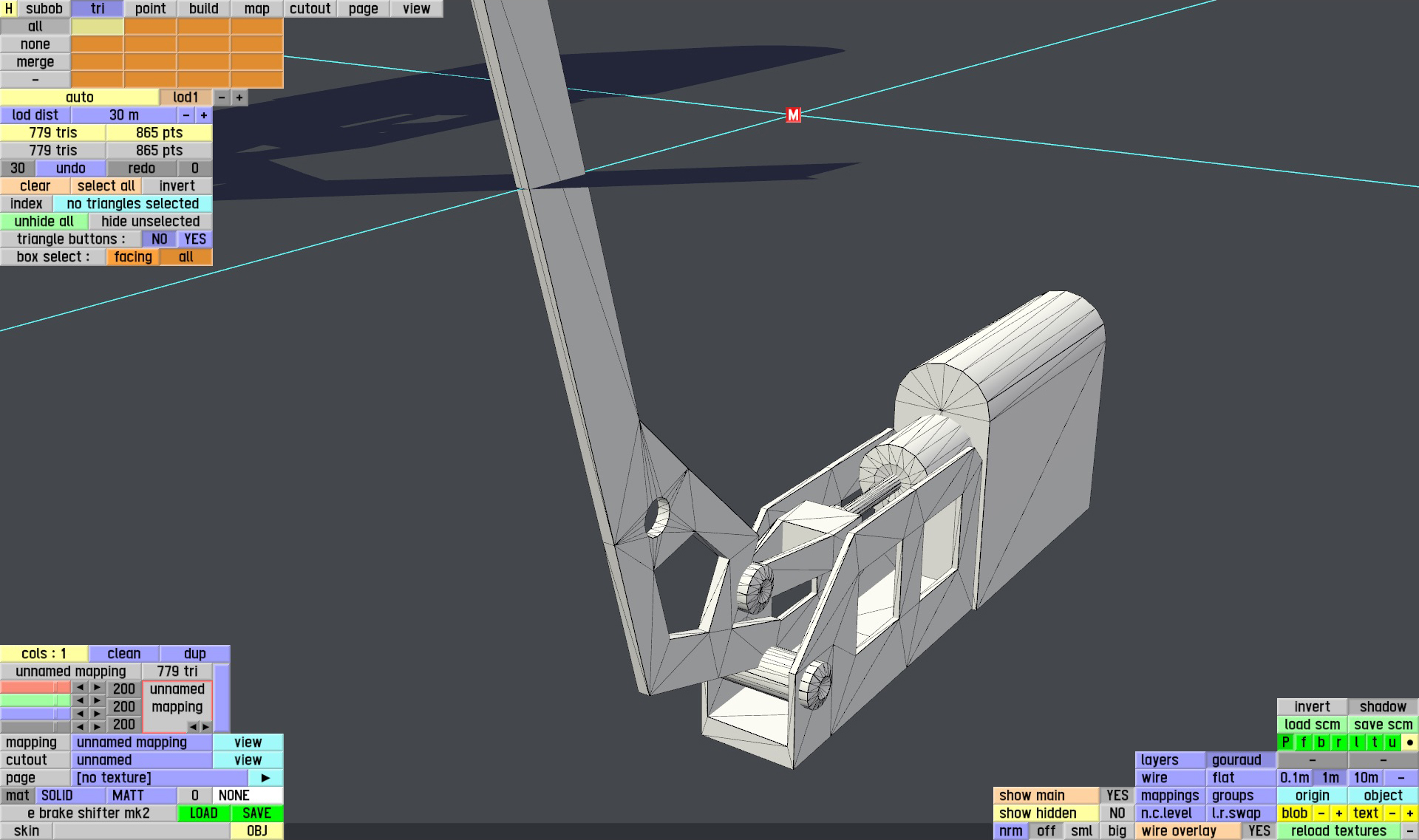Image resolution: width=1419 pixels, height=840 pixels.
Task: Click the P perspective view button
Action: [x=1286, y=742]
